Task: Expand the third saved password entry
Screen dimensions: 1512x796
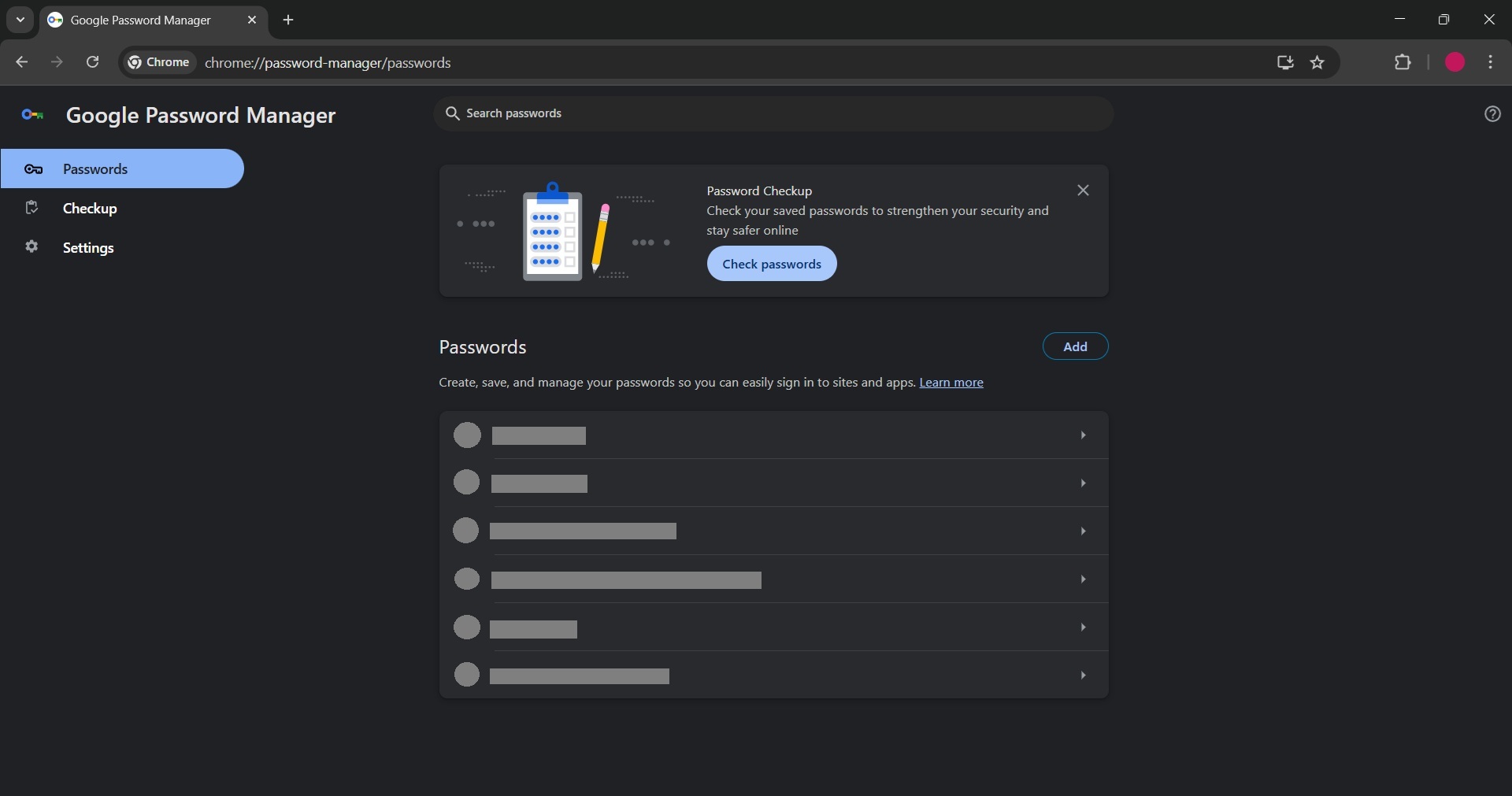Action: (773, 531)
